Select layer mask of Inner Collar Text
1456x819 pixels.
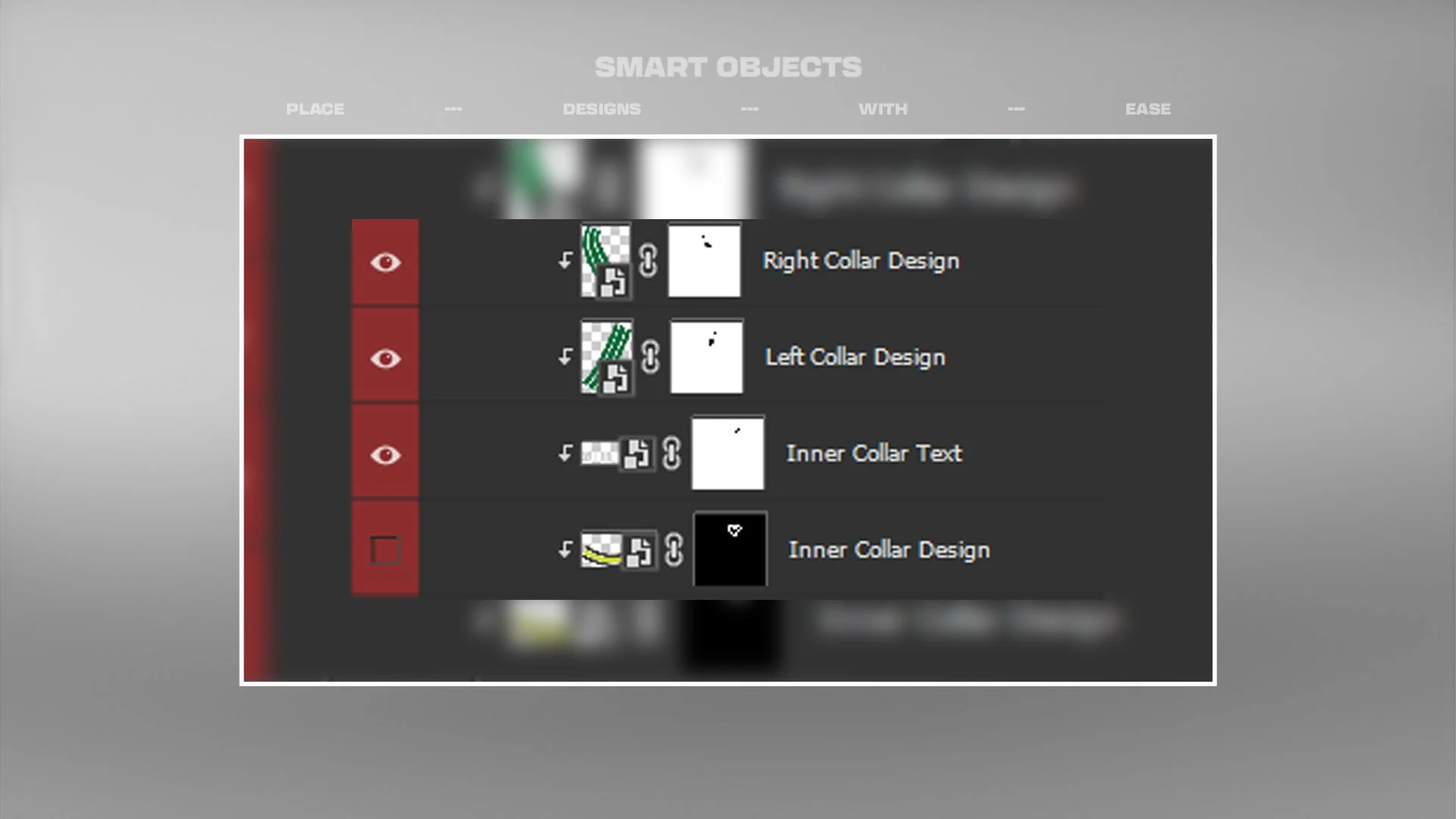click(x=727, y=453)
